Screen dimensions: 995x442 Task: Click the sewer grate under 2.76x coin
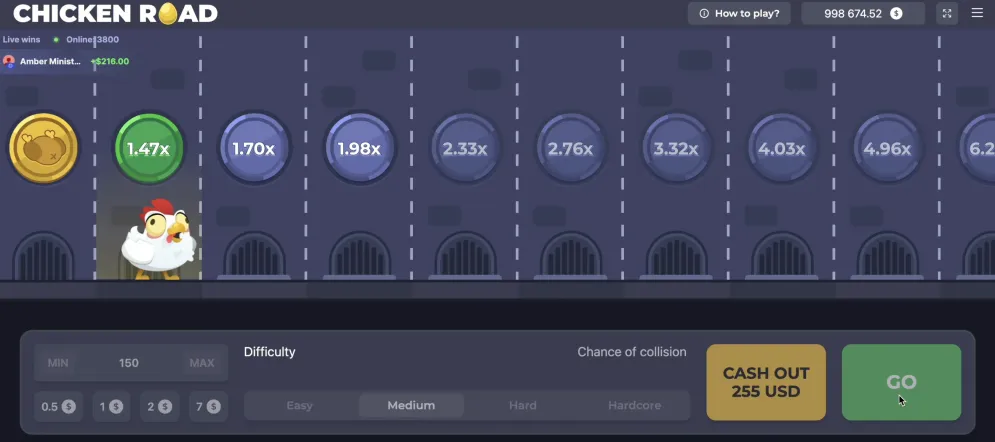(570, 256)
